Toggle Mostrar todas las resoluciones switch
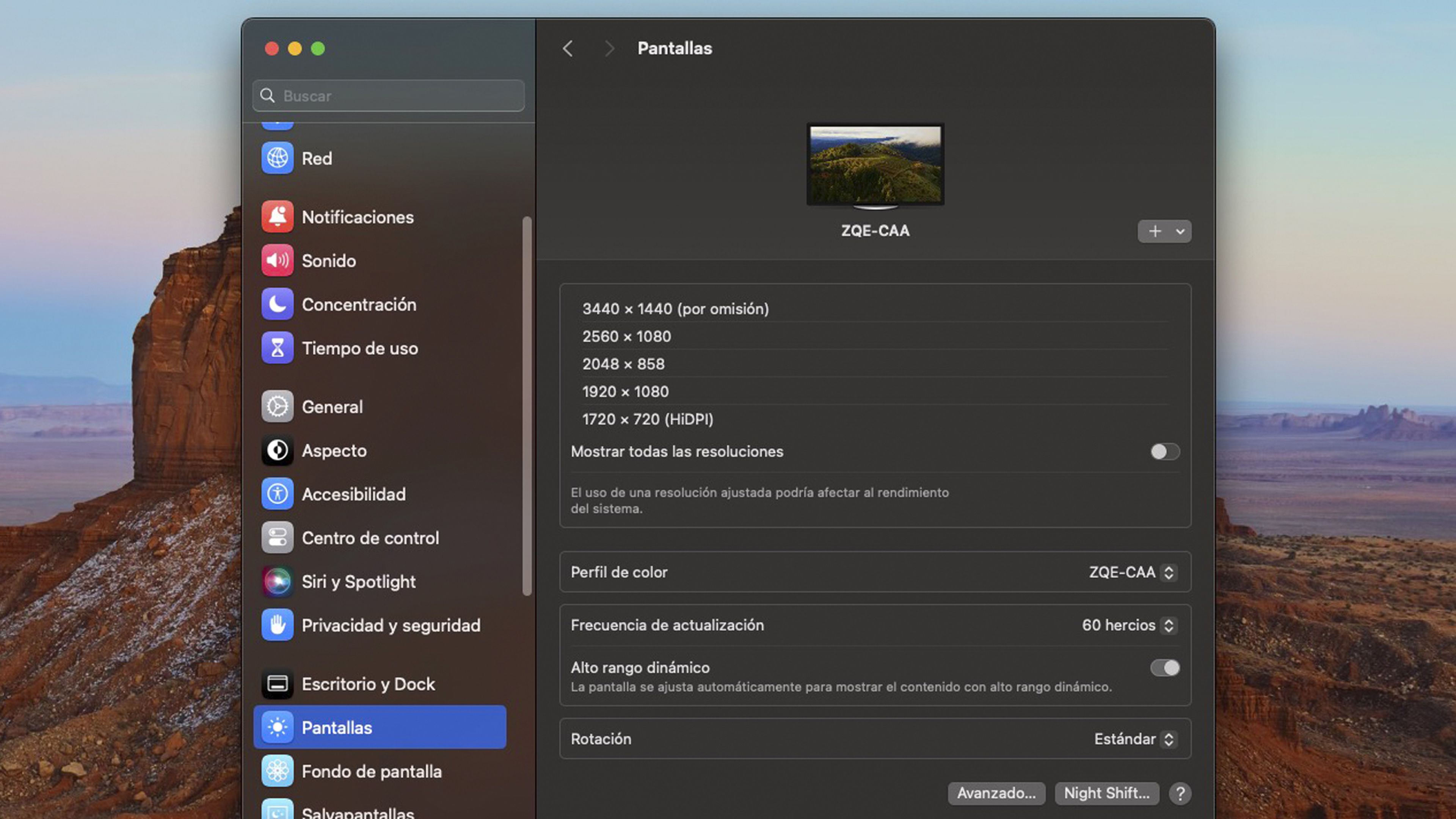Viewport: 1456px width, 819px height. click(1165, 452)
